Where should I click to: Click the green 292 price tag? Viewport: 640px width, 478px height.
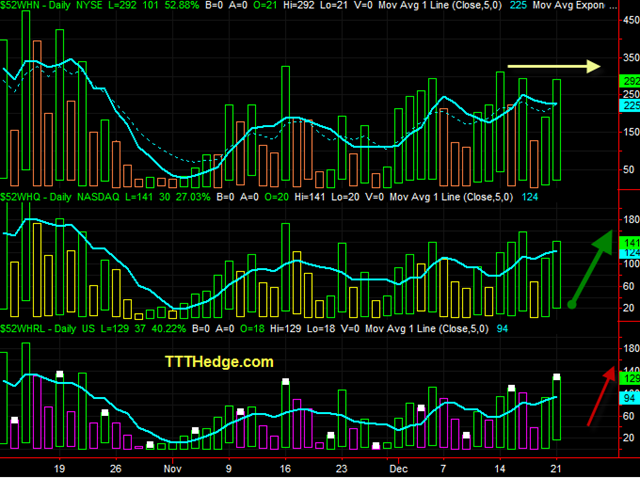click(630, 81)
